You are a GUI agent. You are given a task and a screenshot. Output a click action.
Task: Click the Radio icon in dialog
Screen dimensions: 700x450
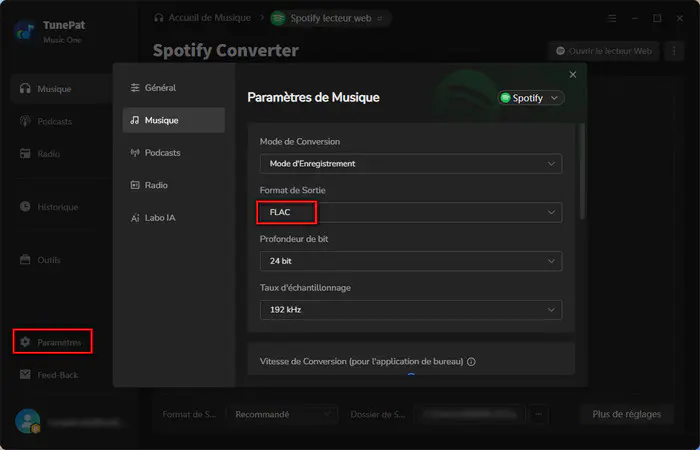pyautogui.click(x=135, y=185)
